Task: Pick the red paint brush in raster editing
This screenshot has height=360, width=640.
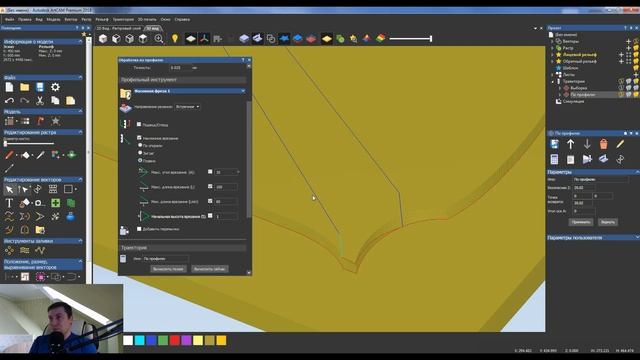Action: click(x=9, y=155)
